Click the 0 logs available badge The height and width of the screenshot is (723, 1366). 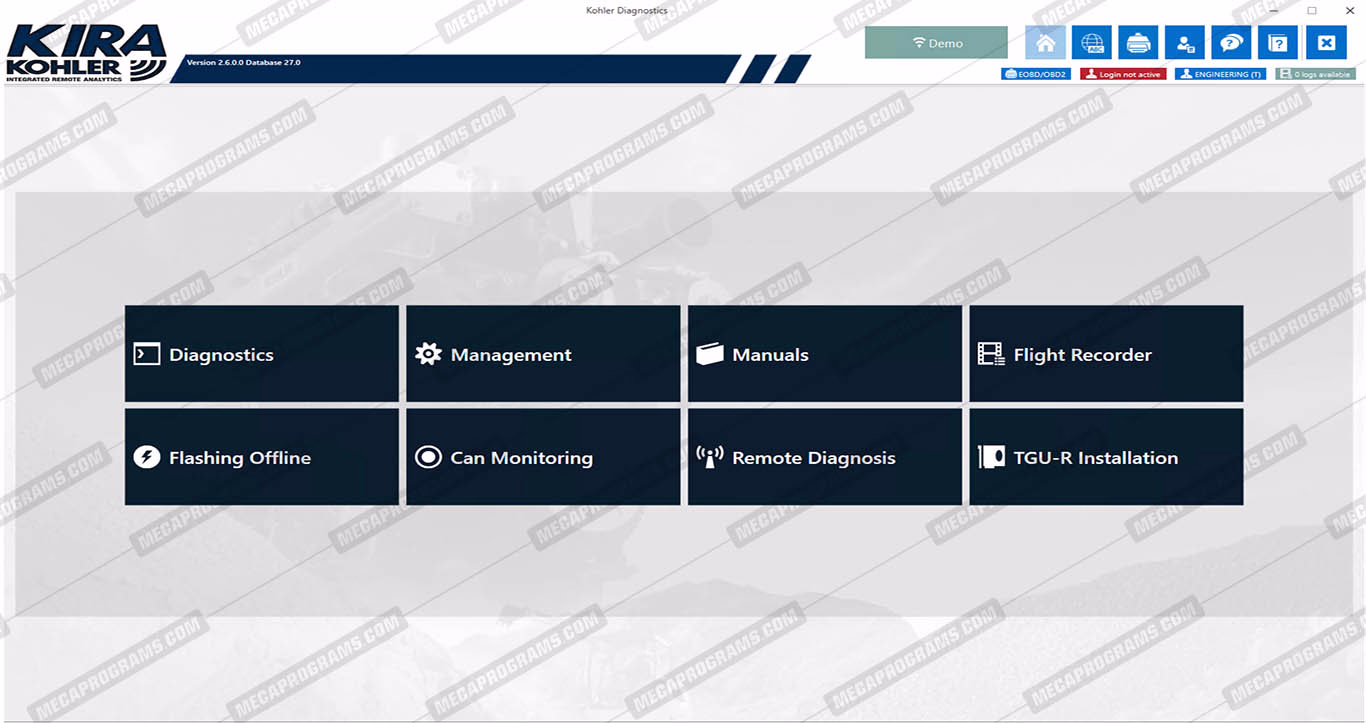[x=1315, y=74]
